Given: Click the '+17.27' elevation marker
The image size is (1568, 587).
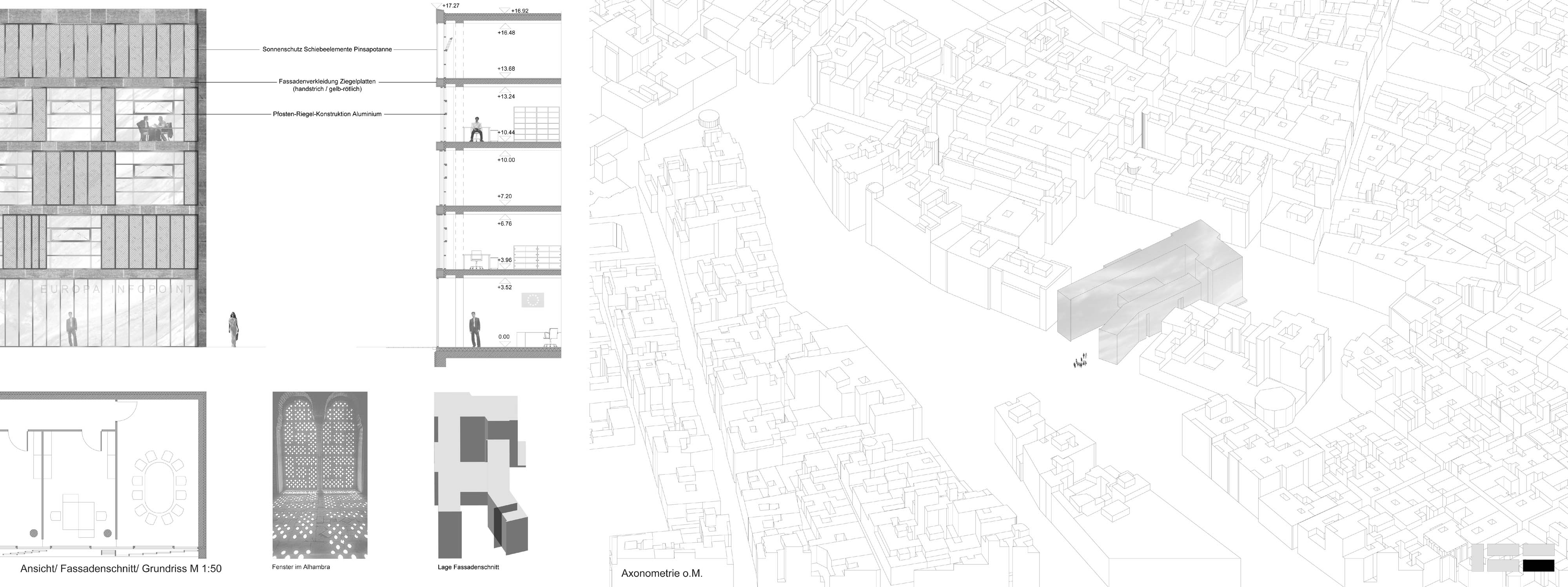Looking at the screenshot, I should pos(450,5).
